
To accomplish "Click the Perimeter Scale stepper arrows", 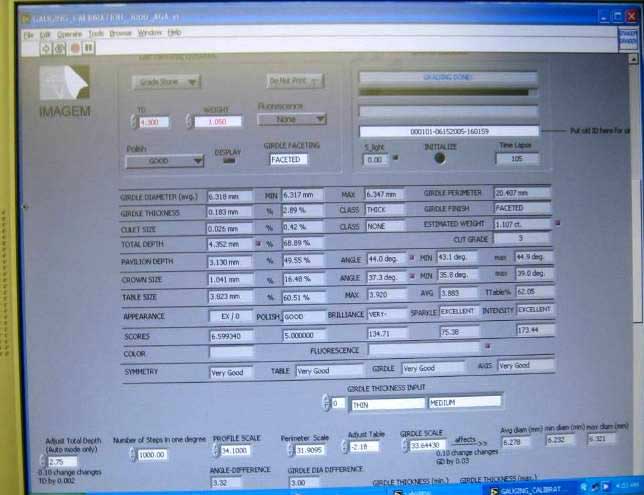I will 290,450.
